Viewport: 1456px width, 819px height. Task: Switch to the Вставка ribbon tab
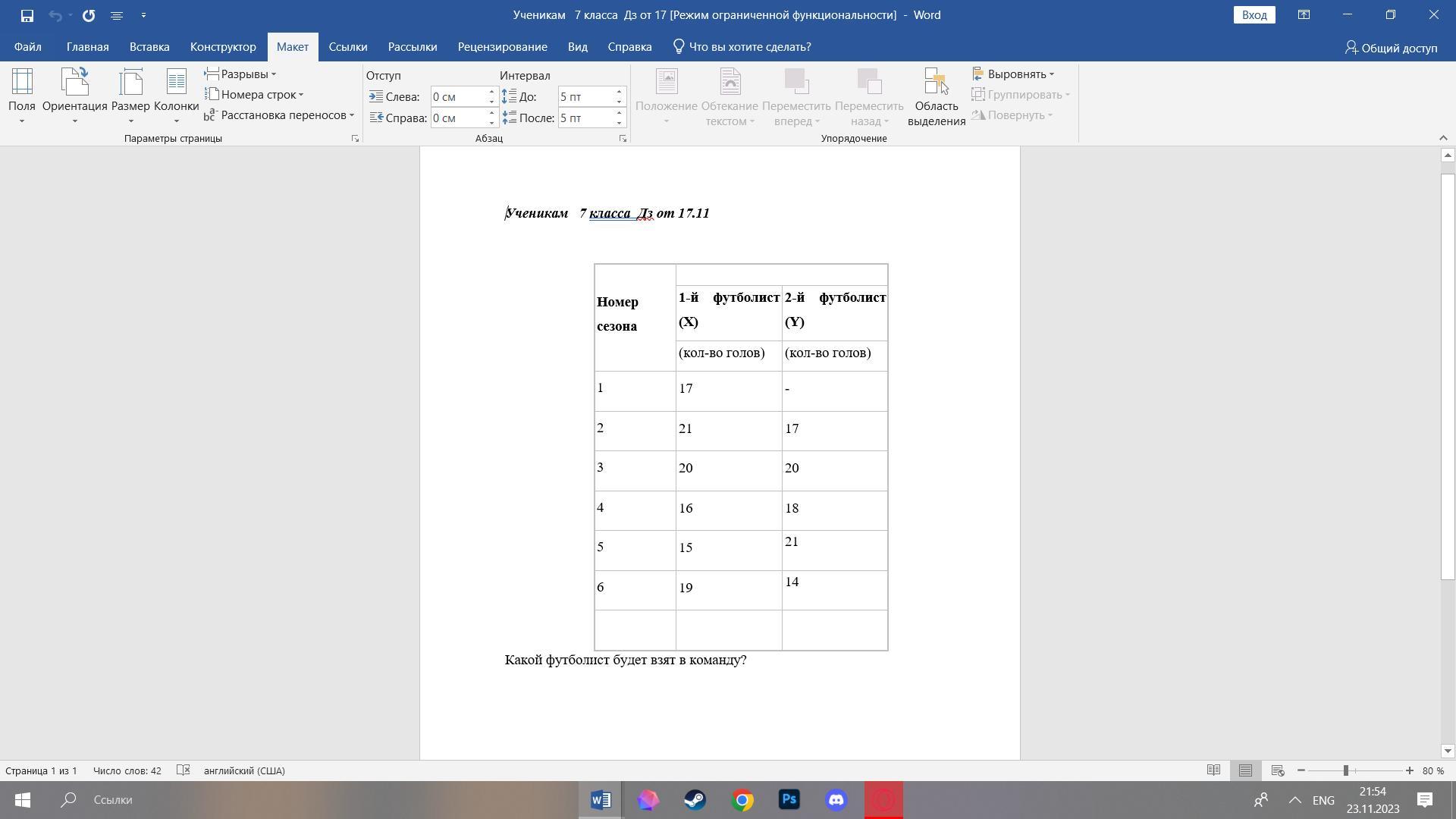(x=149, y=47)
